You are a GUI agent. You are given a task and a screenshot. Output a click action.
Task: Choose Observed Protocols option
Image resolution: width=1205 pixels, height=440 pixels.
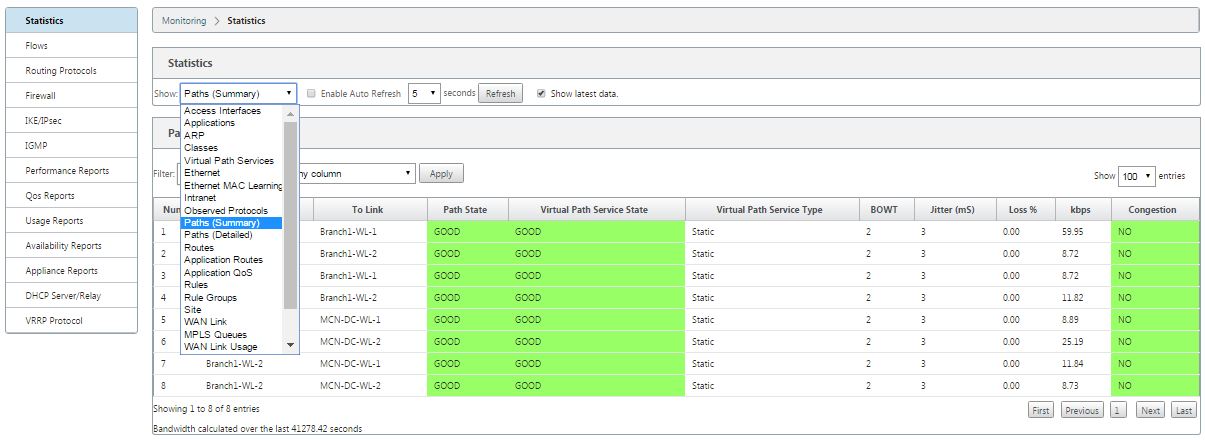click(232, 210)
